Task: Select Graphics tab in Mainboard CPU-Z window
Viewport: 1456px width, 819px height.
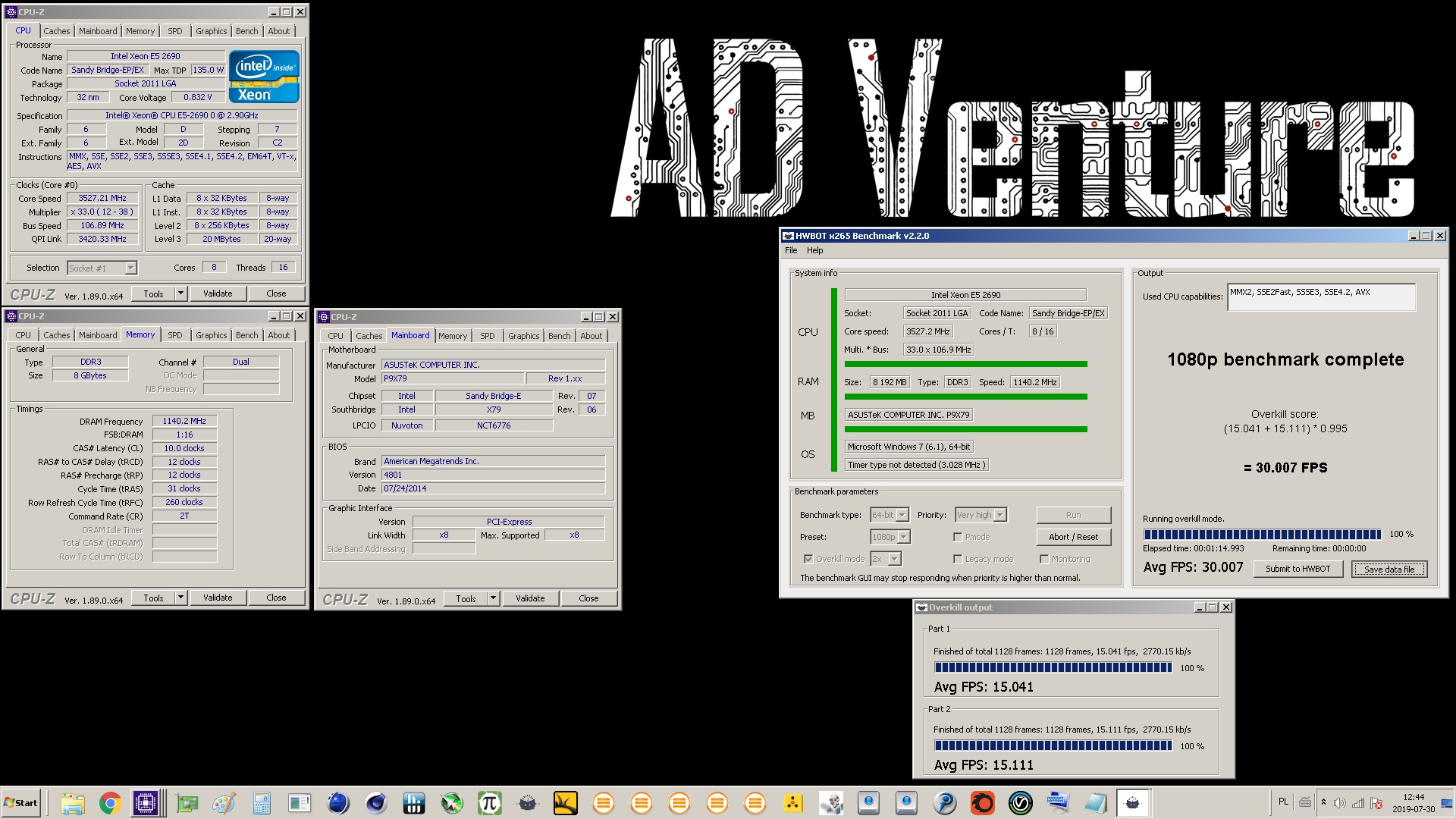Action: (524, 336)
